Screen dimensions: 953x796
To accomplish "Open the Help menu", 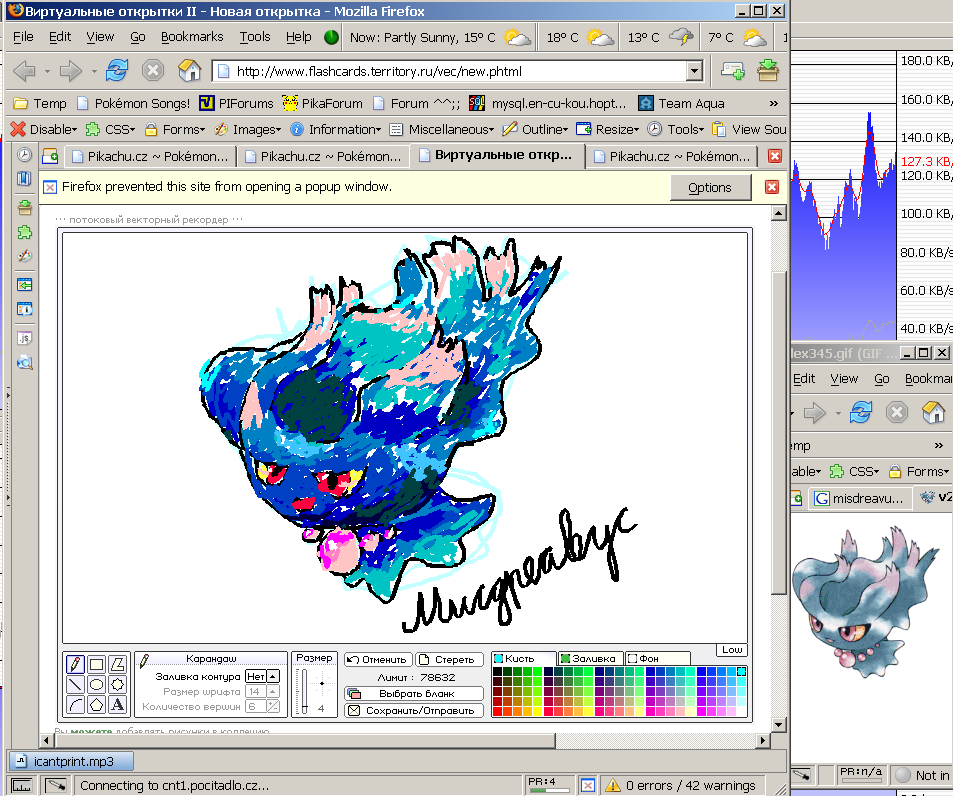I will (298, 37).
